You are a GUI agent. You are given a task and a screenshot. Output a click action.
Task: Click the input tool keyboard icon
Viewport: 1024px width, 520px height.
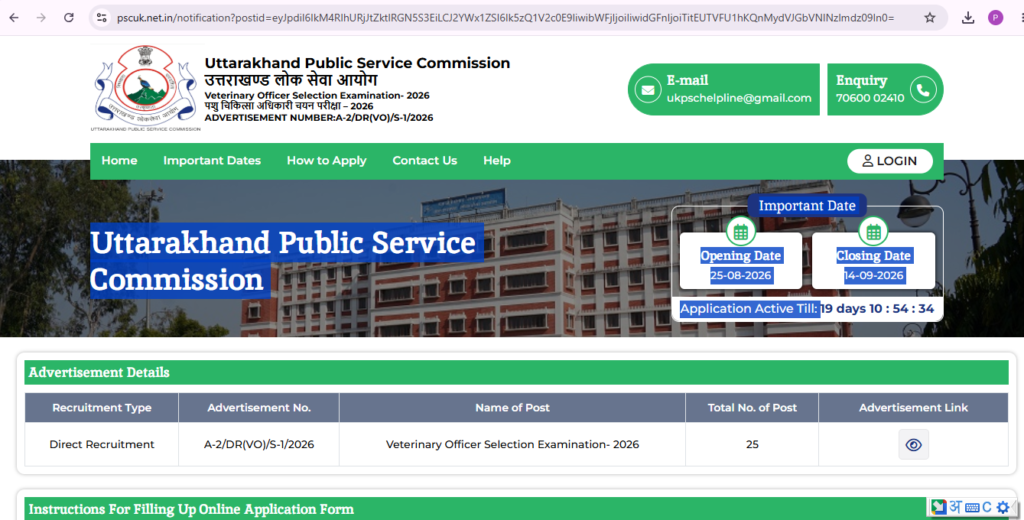point(972,508)
